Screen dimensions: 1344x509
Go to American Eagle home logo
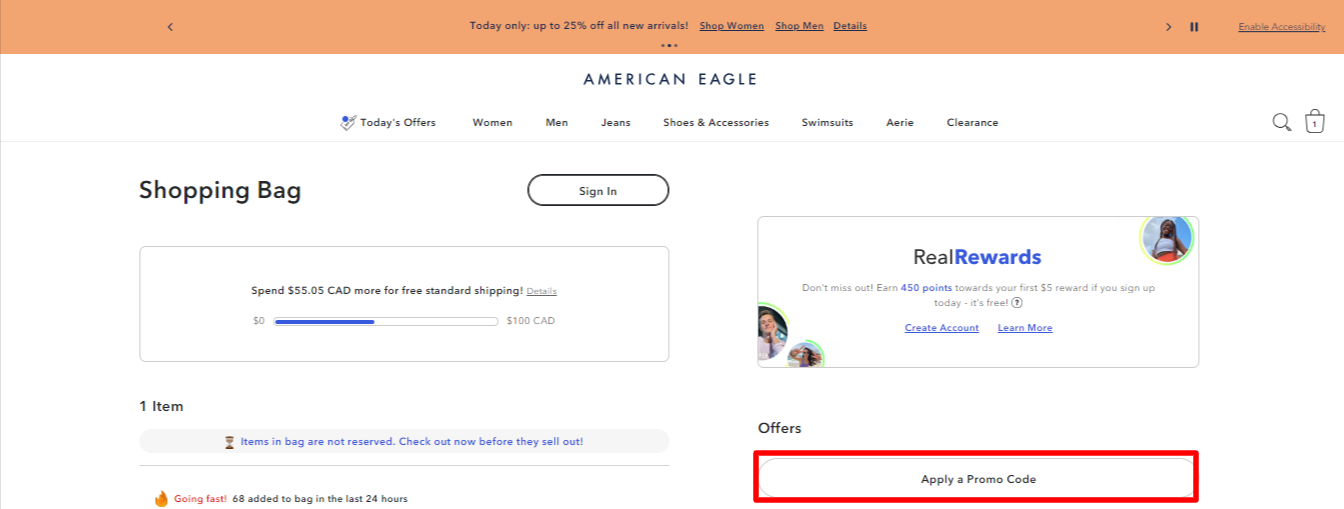tap(670, 79)
